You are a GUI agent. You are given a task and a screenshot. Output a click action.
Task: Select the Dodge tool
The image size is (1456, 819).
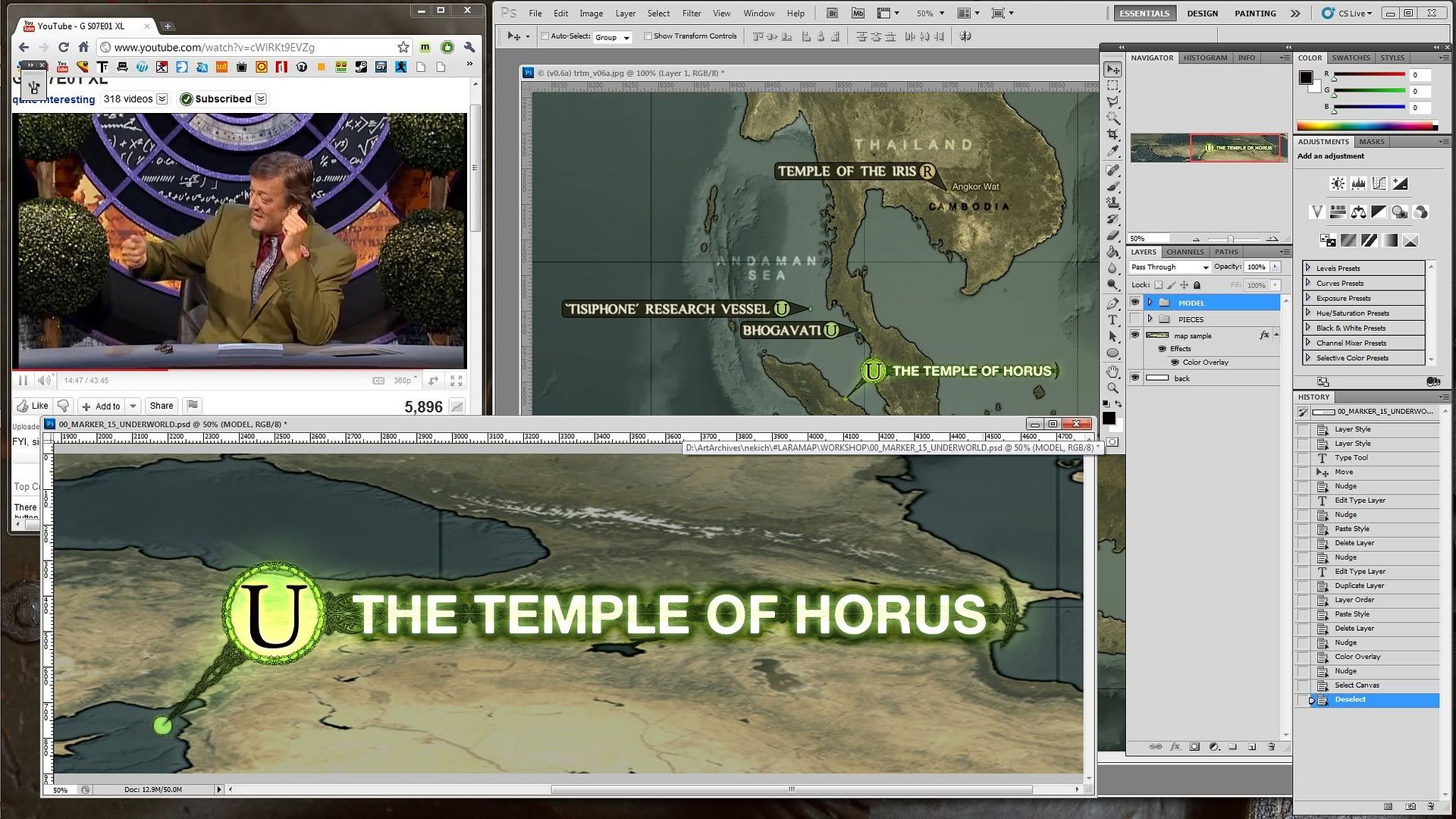point(1112,284)
